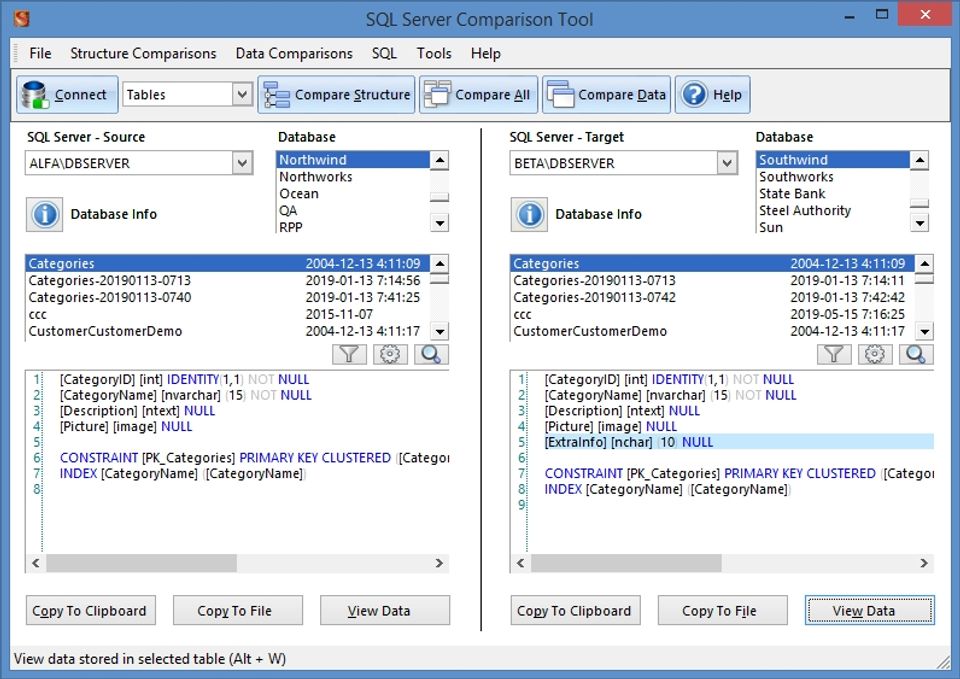
Task: Click source Copy To Clipboard button
Action: coord(91,610)
